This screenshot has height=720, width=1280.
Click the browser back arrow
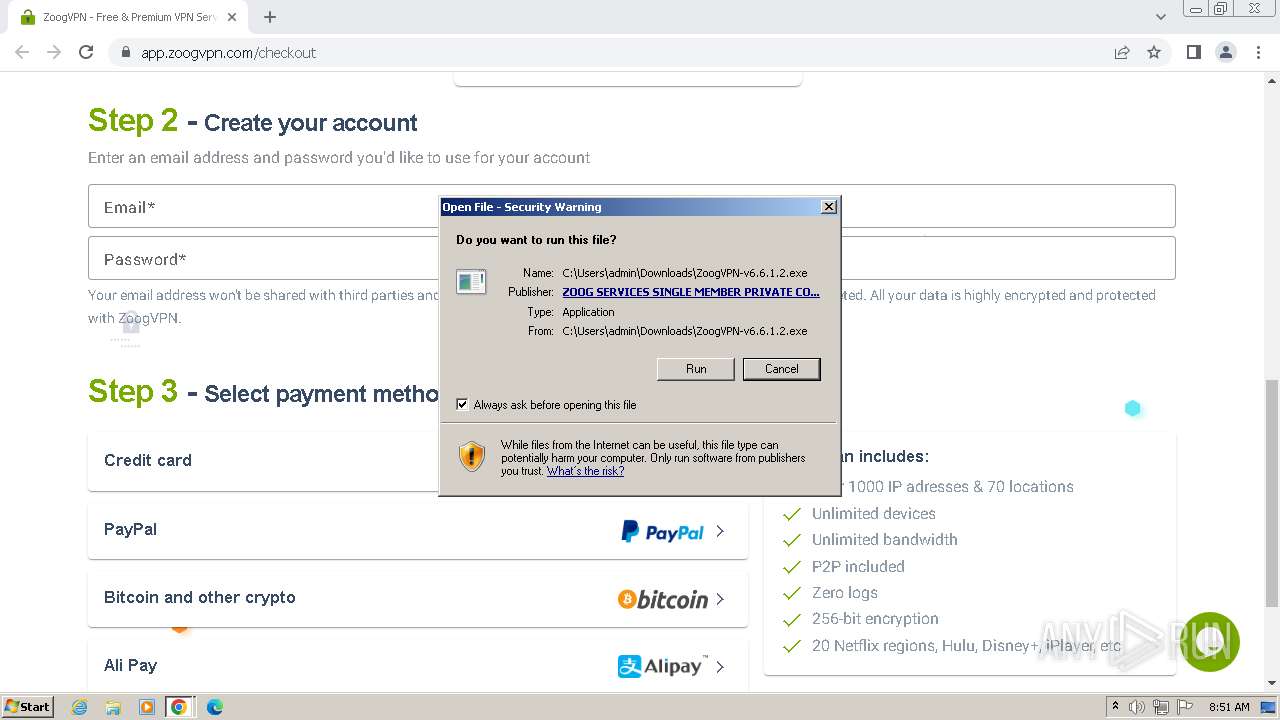(x=22, y=52)
